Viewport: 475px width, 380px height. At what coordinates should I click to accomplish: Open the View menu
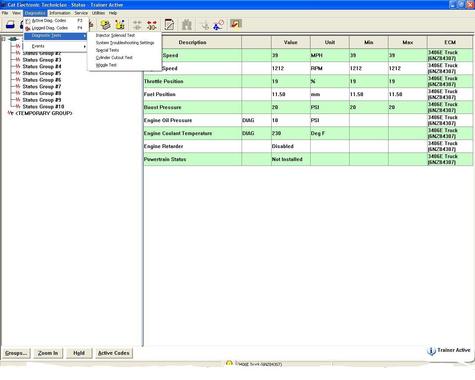click(16, 13)
